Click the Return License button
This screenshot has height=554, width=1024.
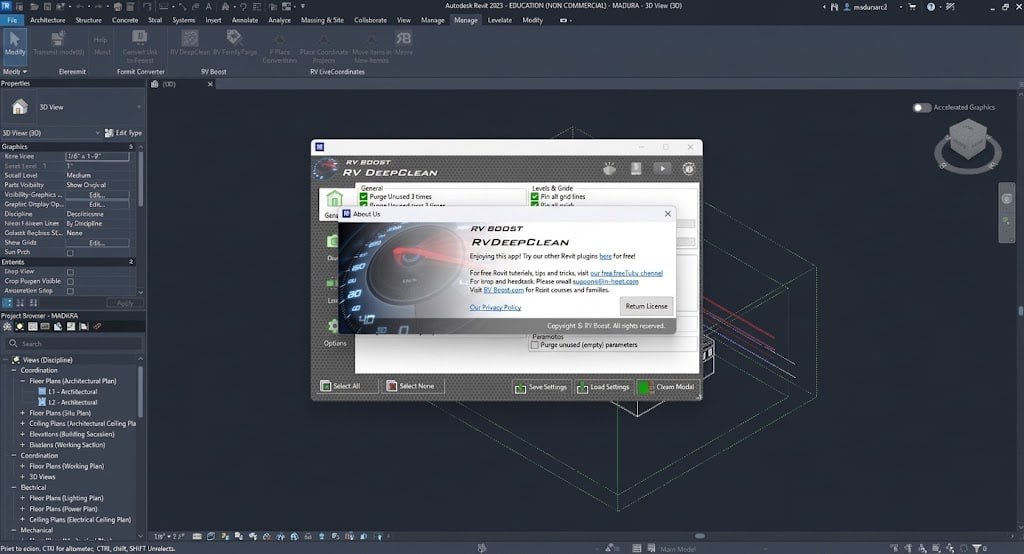click(x=646, y=306)
